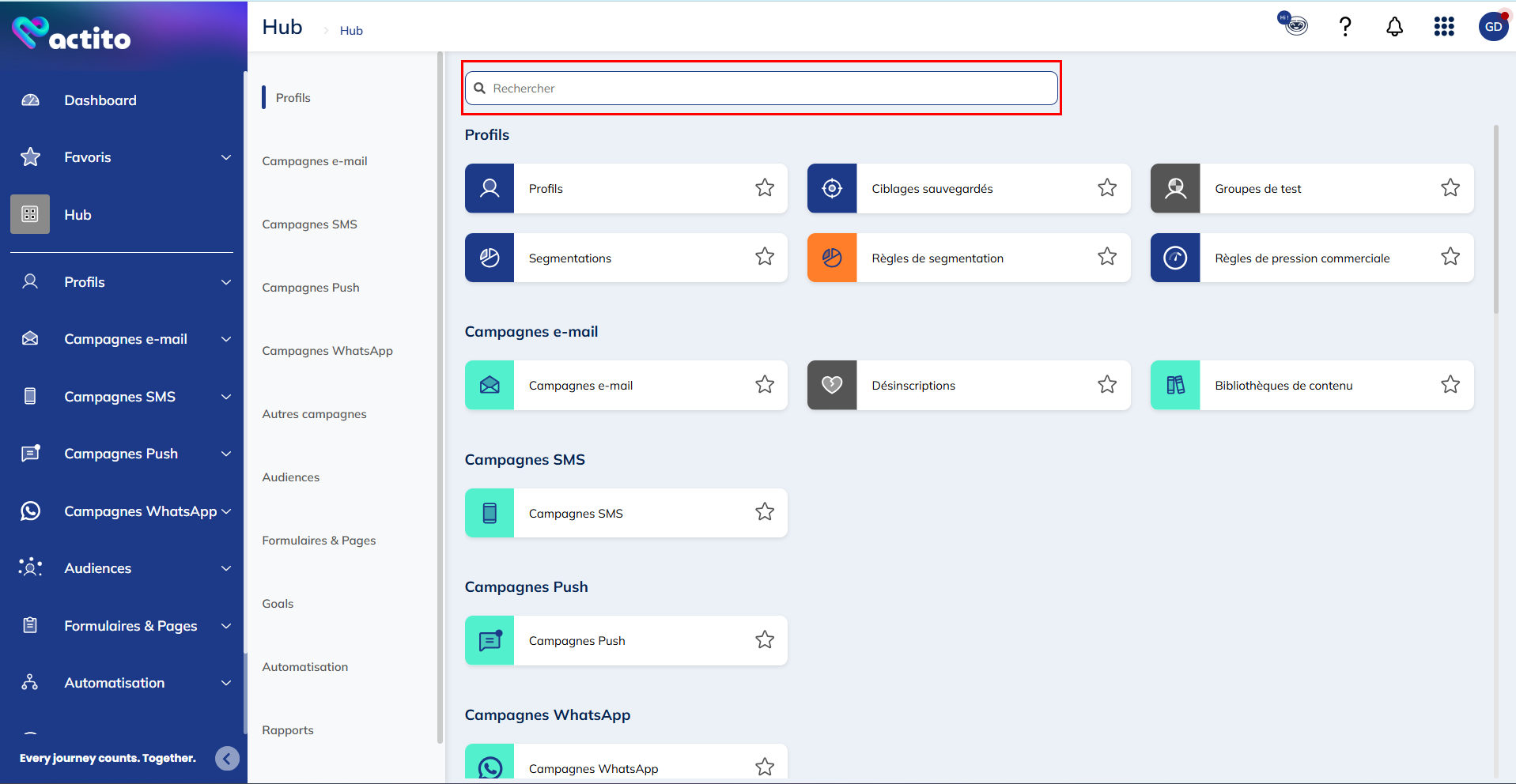
Task: Toggle favorite star for Groupes de test
Action: (x=1450, y=188)
